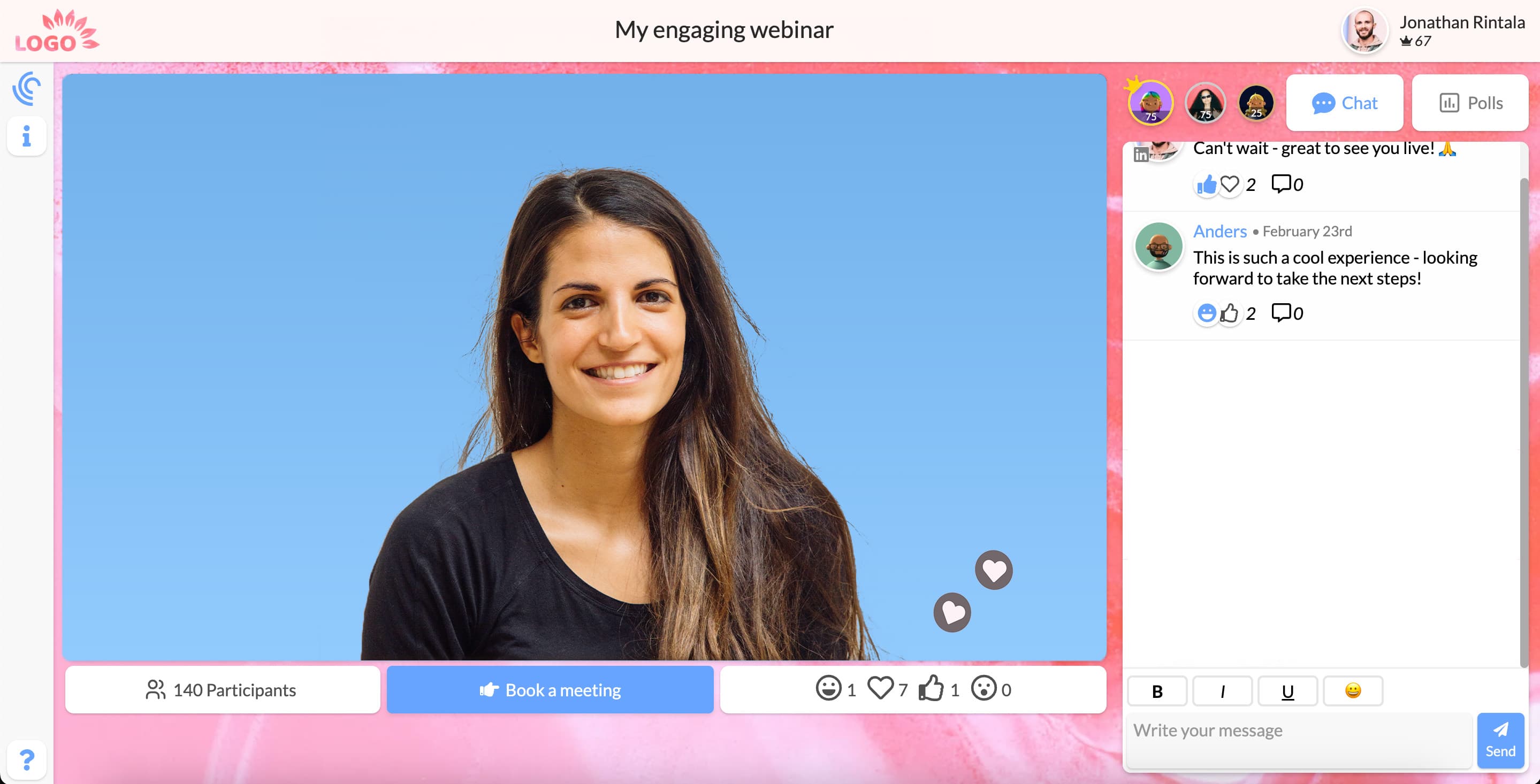Click the info icon on sidebar
The width and height of the screenshot is (1540, 784).
click(27, 136)
